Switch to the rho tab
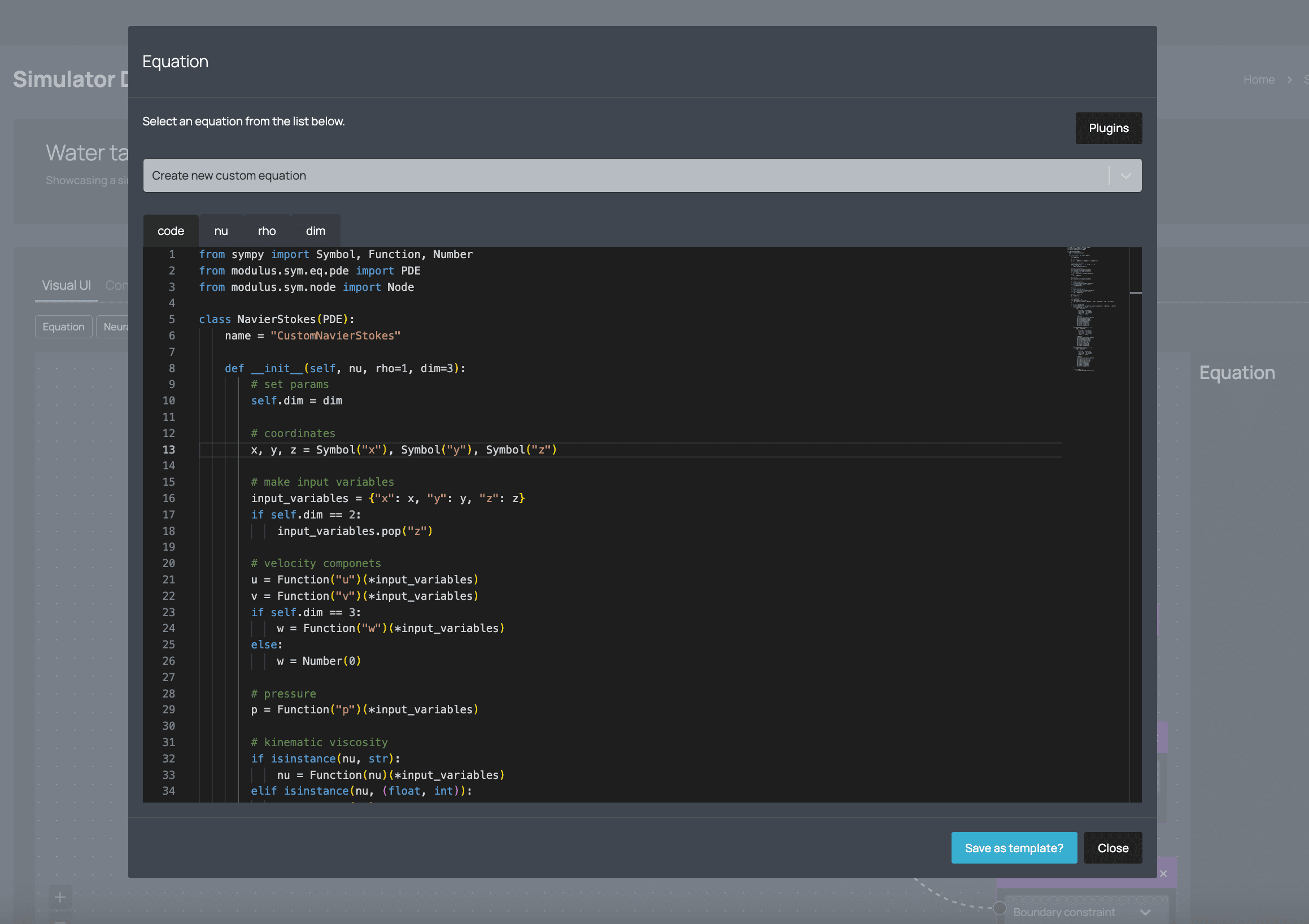The height and width of the screenshot is (924, 1309). click(266, 230)
